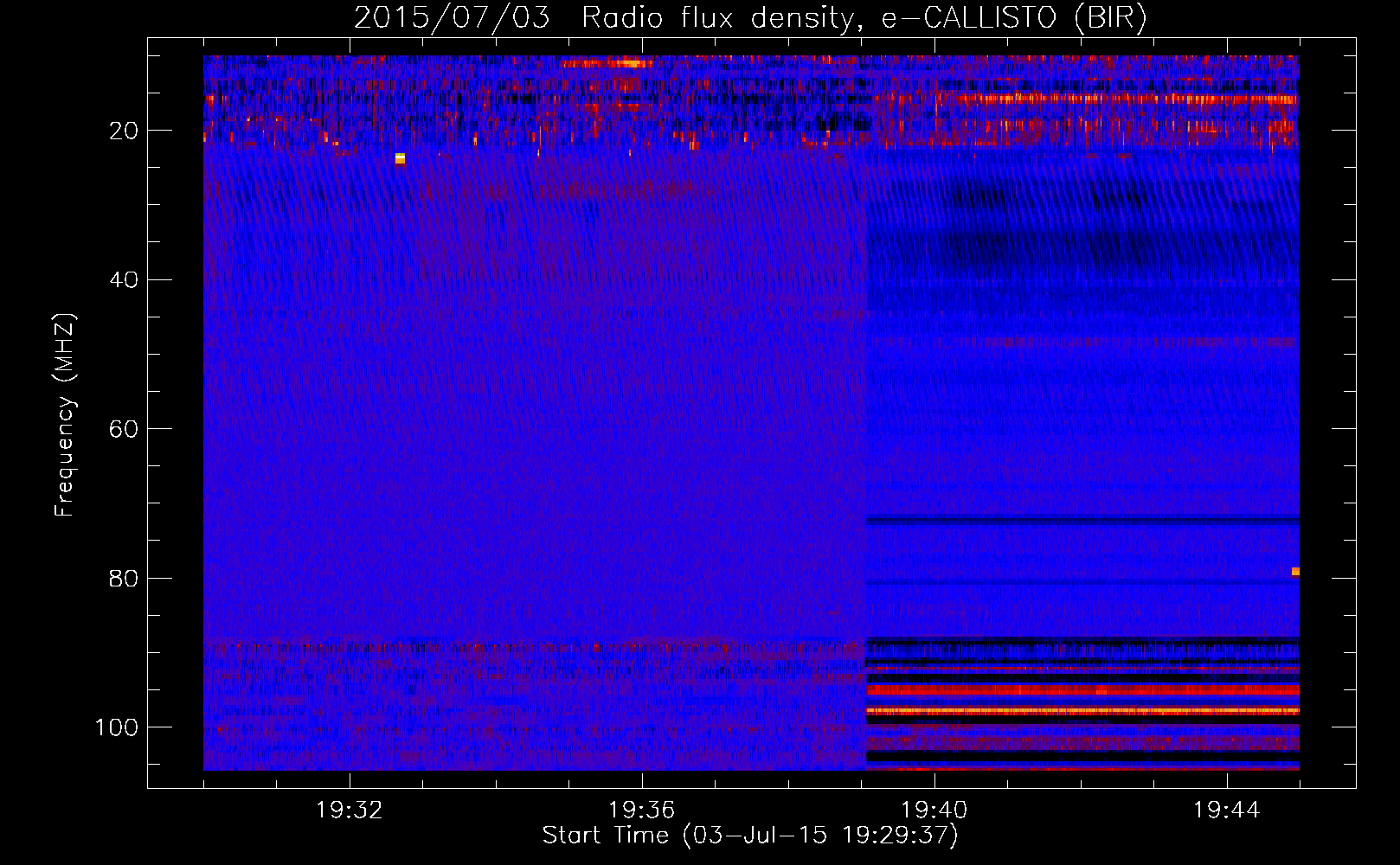The image size is (1400, 865).
Task: Click the plot title 'Radio flux density, e-CALLISTO (BIR)'
Action: coord(864,18)
